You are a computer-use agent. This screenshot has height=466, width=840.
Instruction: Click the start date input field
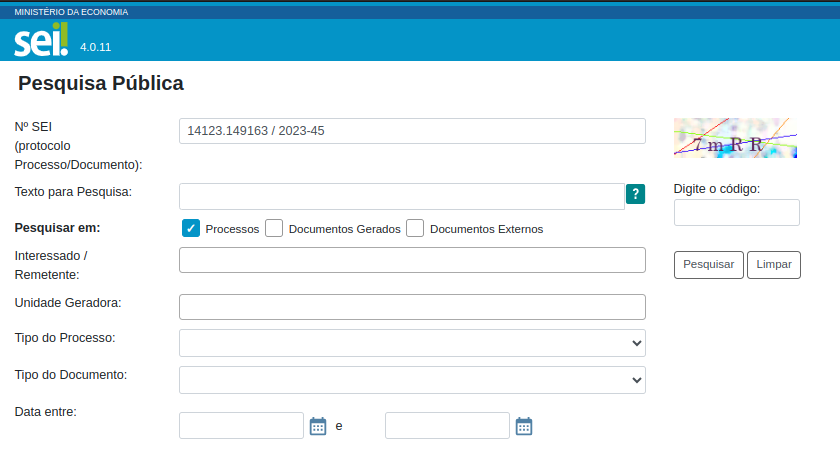(241, 426)
